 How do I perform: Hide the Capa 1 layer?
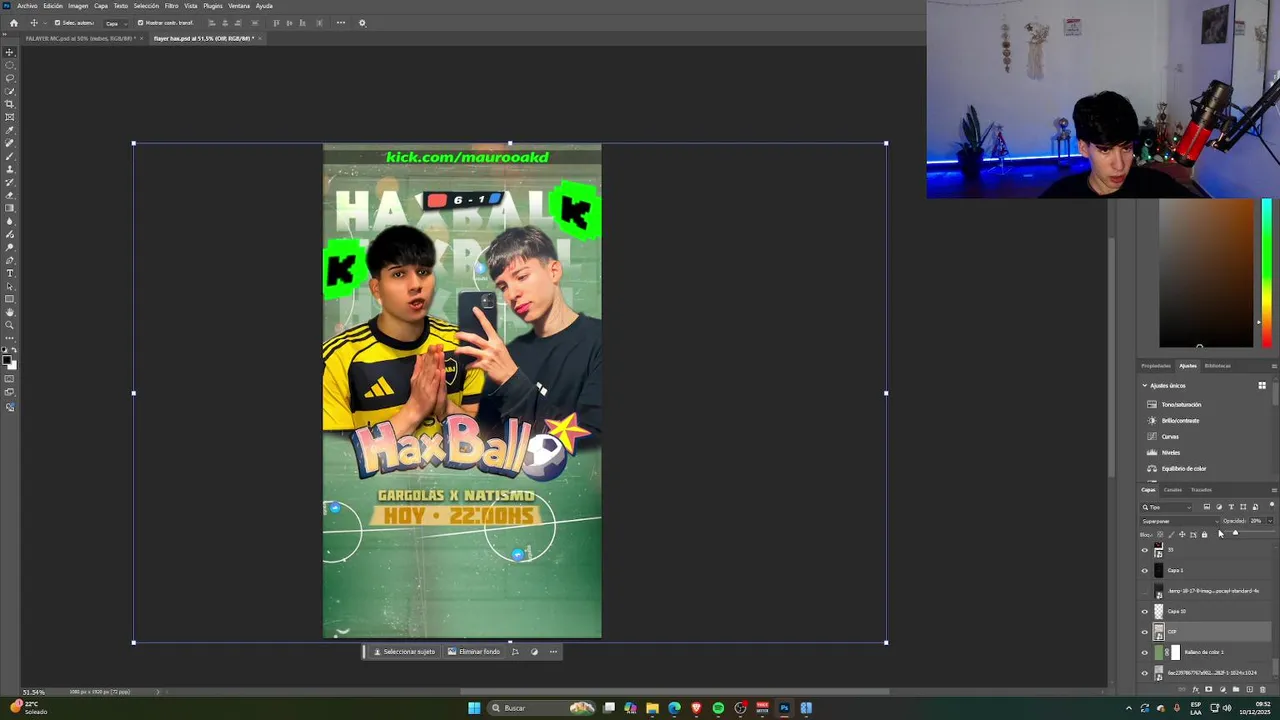point(1145,570)
